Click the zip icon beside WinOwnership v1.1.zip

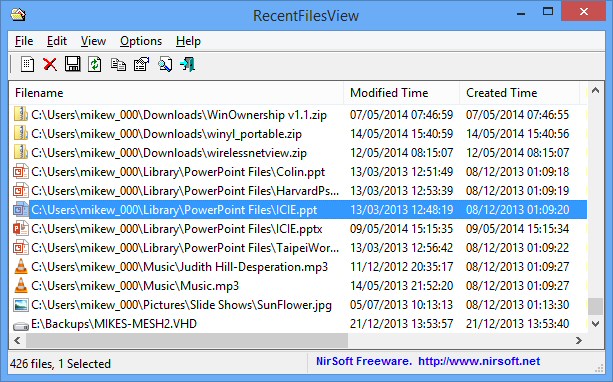(21, 114)
